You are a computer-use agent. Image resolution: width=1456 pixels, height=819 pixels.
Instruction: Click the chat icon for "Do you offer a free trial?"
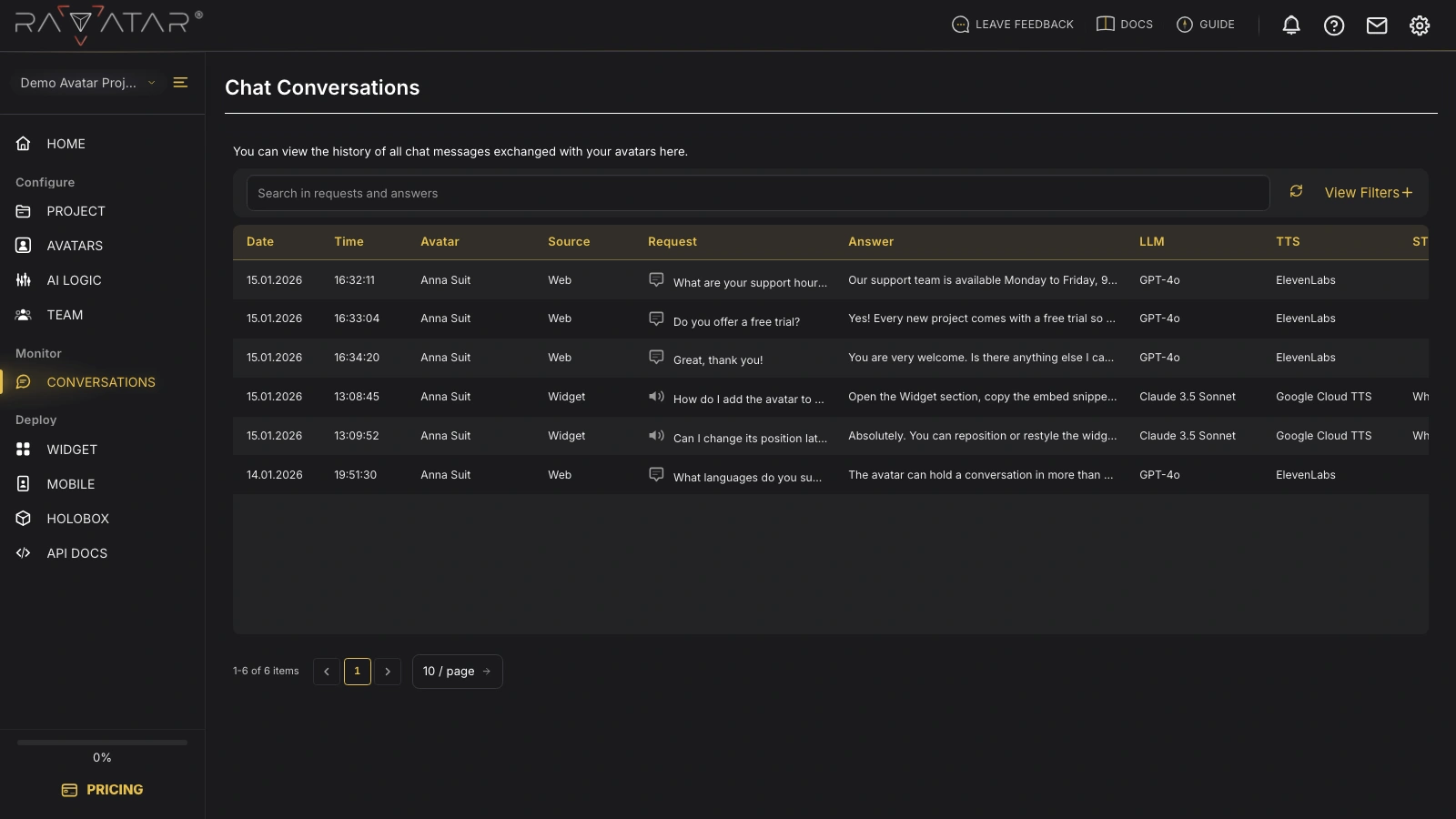point(656,318)
